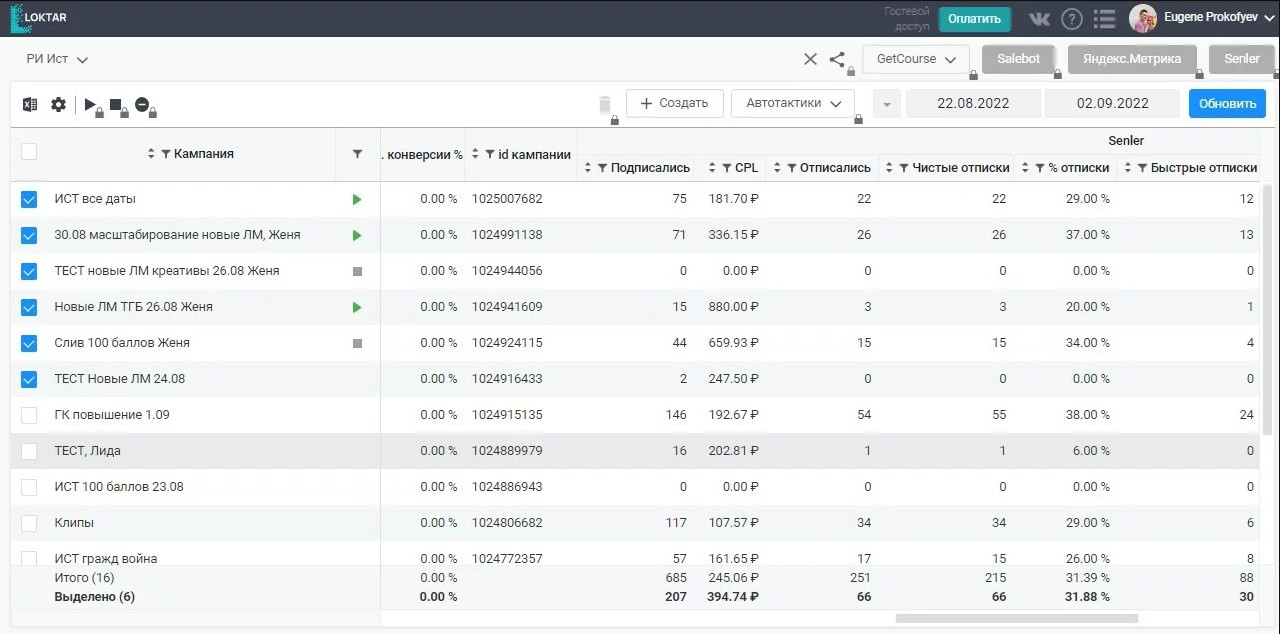Uncheck ИСТ все даты campaign
Screen dimensions: 1280x634
[29, 199]
